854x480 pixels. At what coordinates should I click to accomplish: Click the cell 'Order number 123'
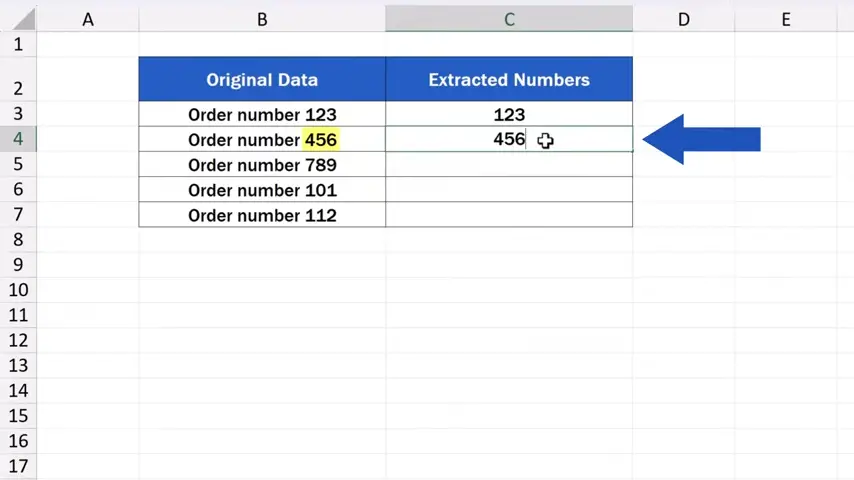262,115
